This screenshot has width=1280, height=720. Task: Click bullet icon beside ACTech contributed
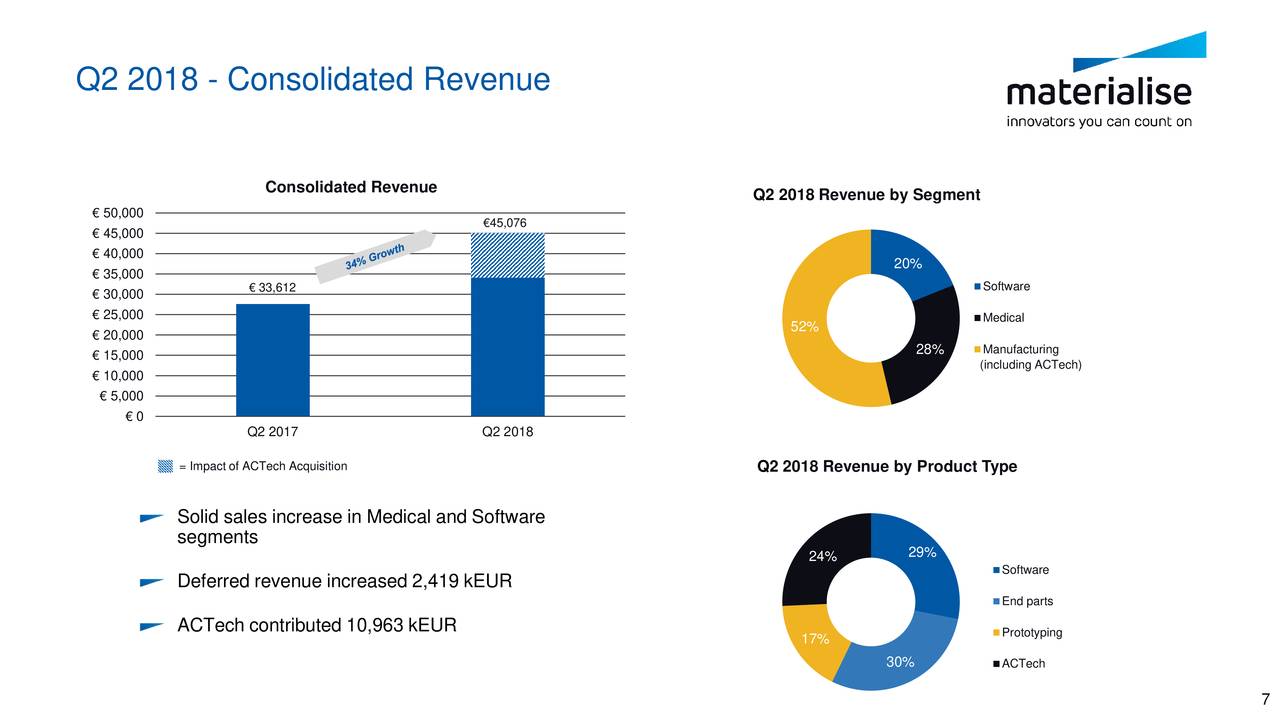click(x=152, y=627)
